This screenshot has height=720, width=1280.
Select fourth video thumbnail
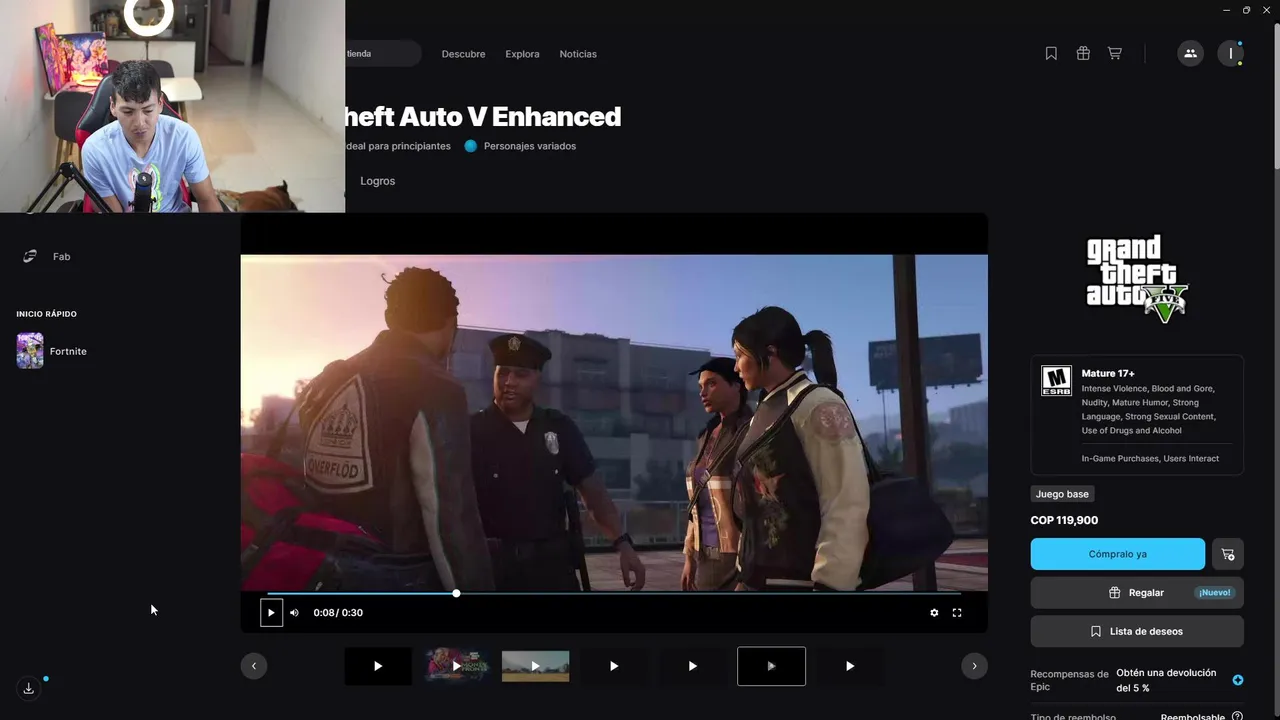point(614,666)
